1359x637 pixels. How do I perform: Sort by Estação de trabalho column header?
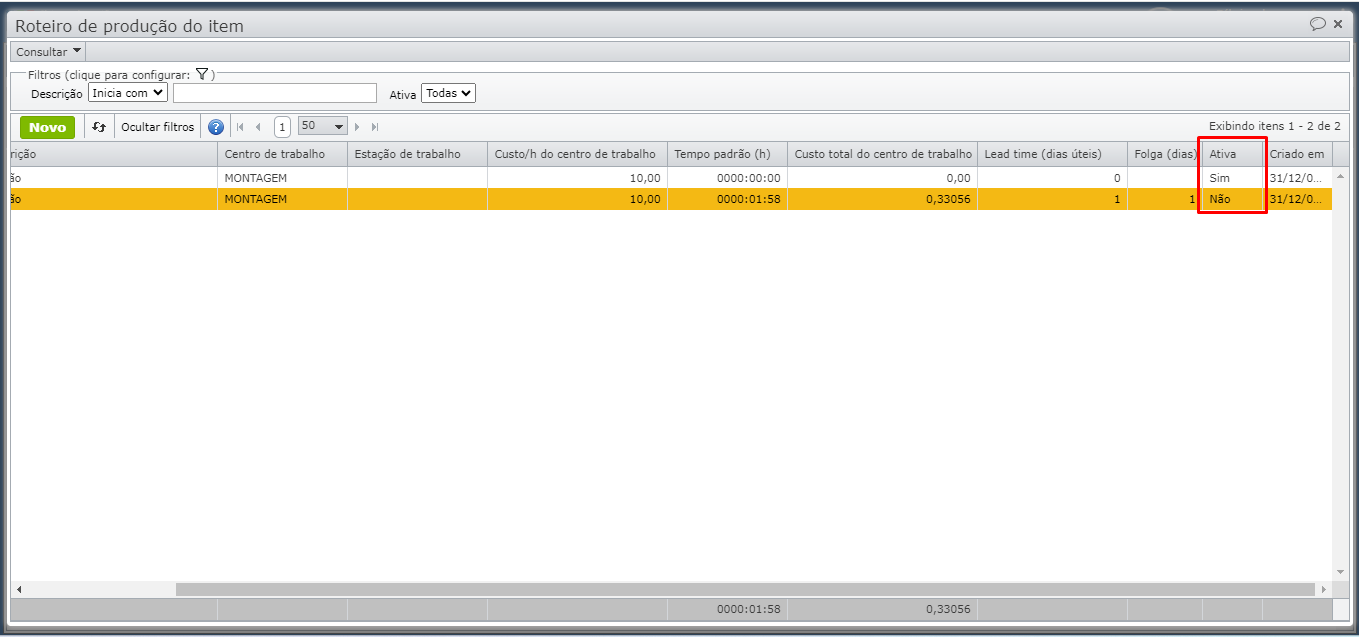[417, 154]
